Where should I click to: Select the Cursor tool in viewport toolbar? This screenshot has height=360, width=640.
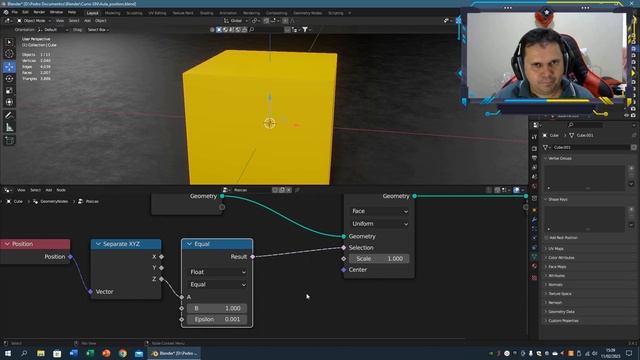[9, 54]
